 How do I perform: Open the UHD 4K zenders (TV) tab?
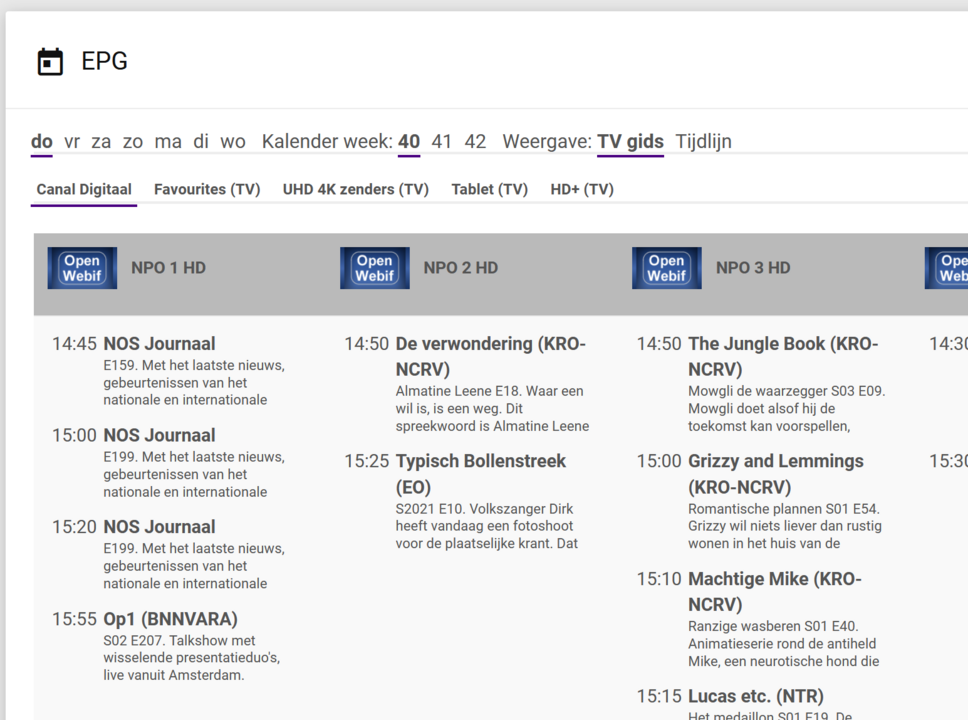[355, 189]
